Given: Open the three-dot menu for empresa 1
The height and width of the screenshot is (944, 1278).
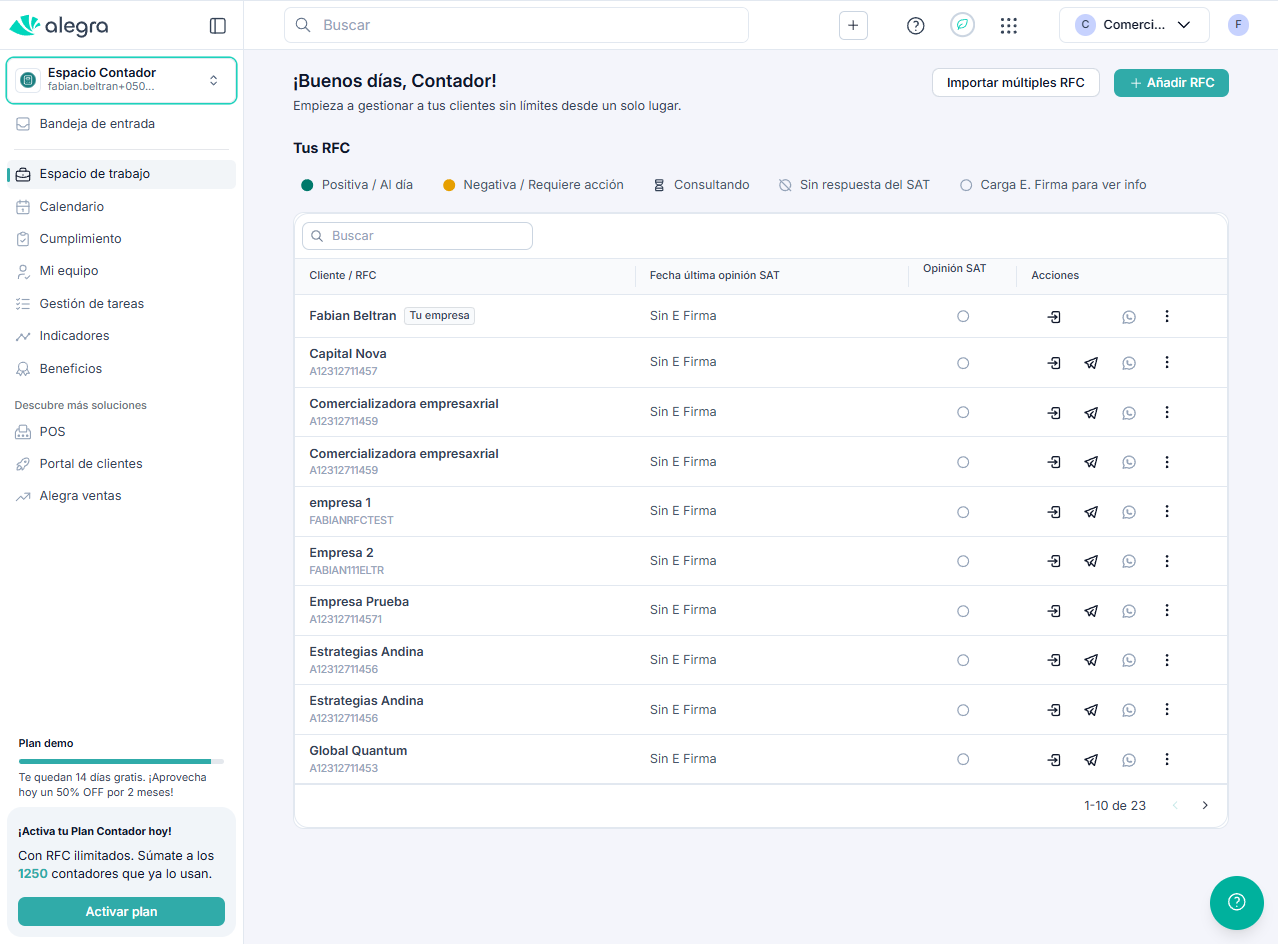Looking at the screenshot, I should point(1166,511).
